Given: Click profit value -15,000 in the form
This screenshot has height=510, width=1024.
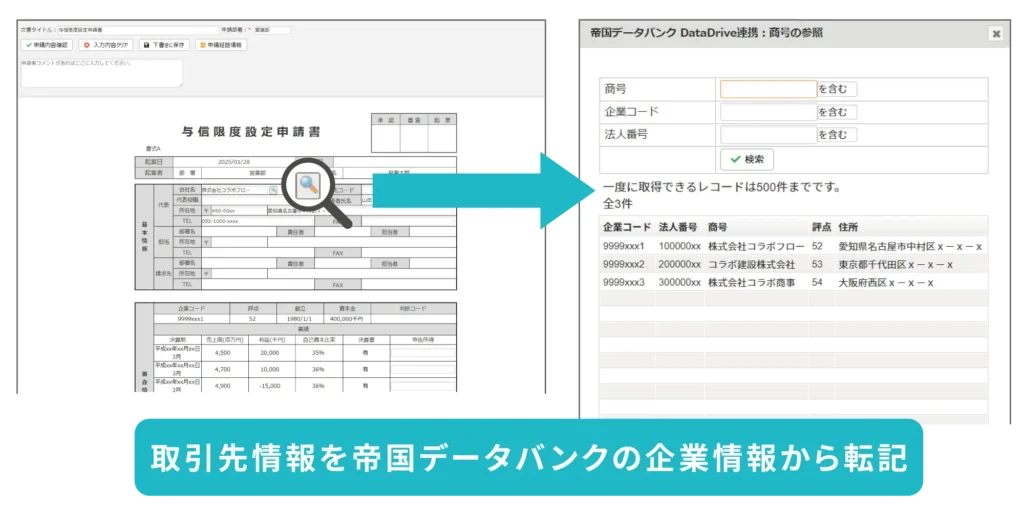Looking at the screenshot, I should click(x=270, y=386).
